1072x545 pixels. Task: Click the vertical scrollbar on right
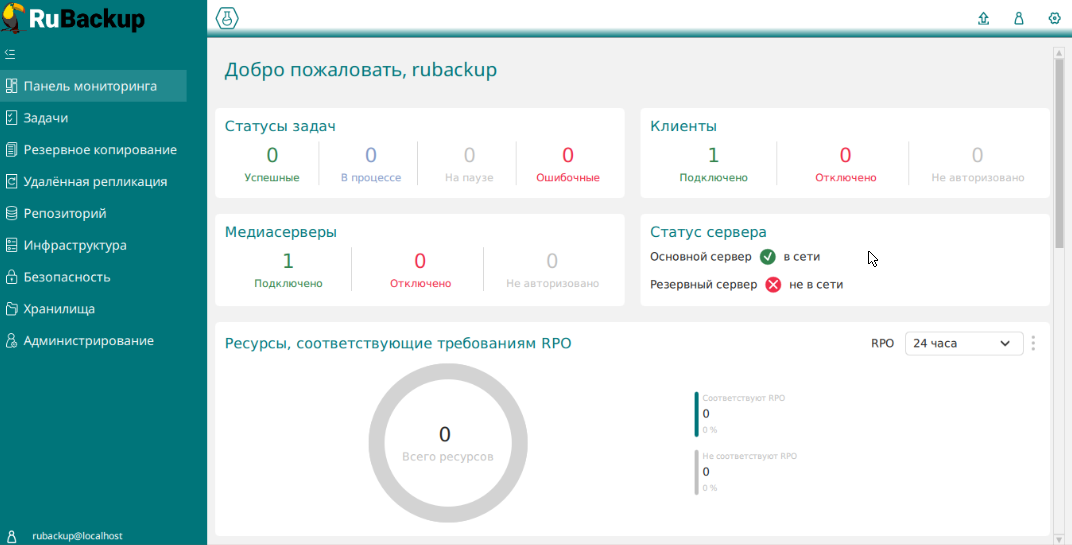click(1059, 150)
